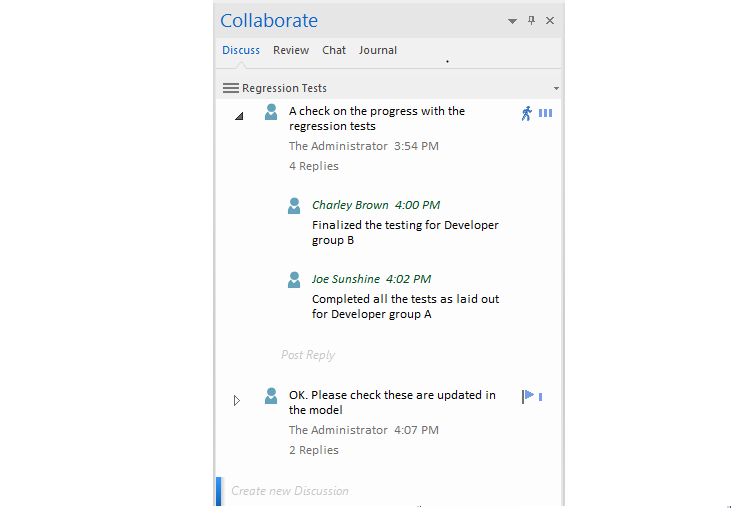Image resolution: width=750 pixels, height=530 pixels.
Task: Click the Post Reply input field
Action: click(308, 355)
